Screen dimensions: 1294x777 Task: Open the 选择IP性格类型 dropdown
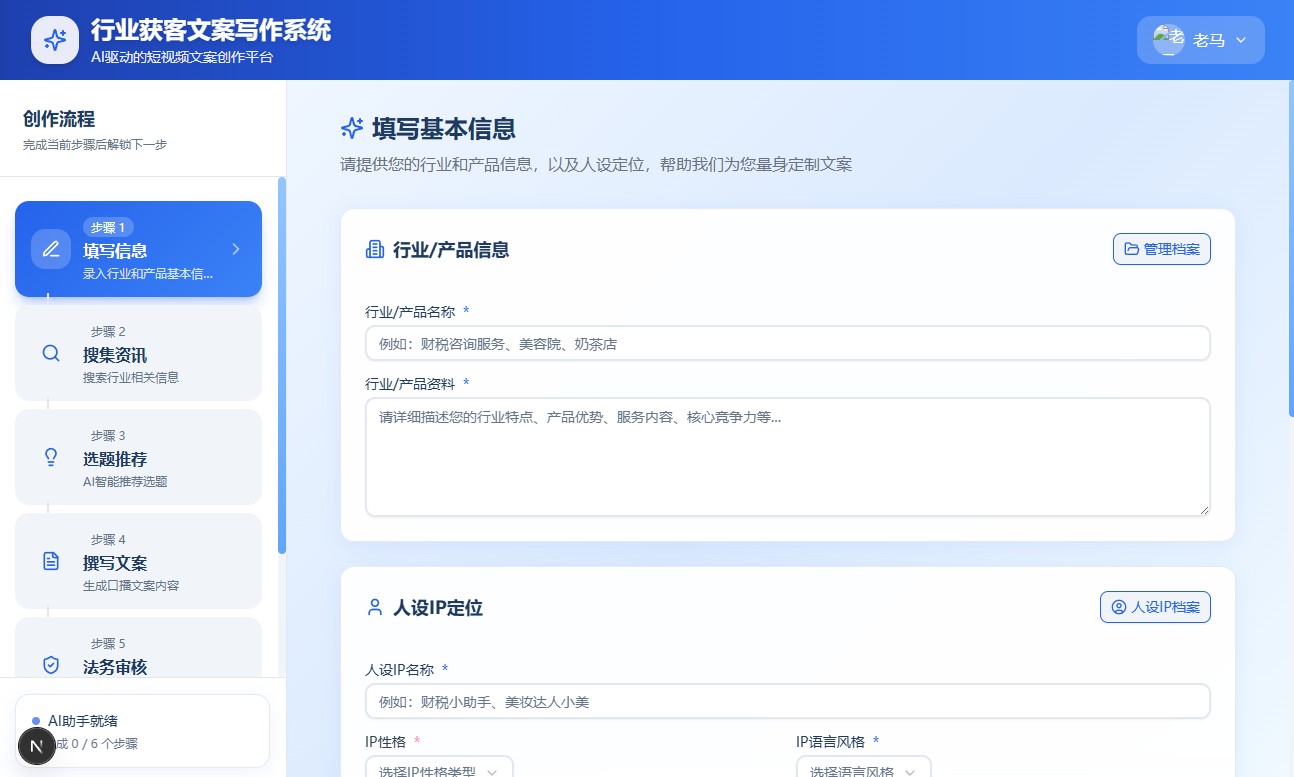[440, 770]
